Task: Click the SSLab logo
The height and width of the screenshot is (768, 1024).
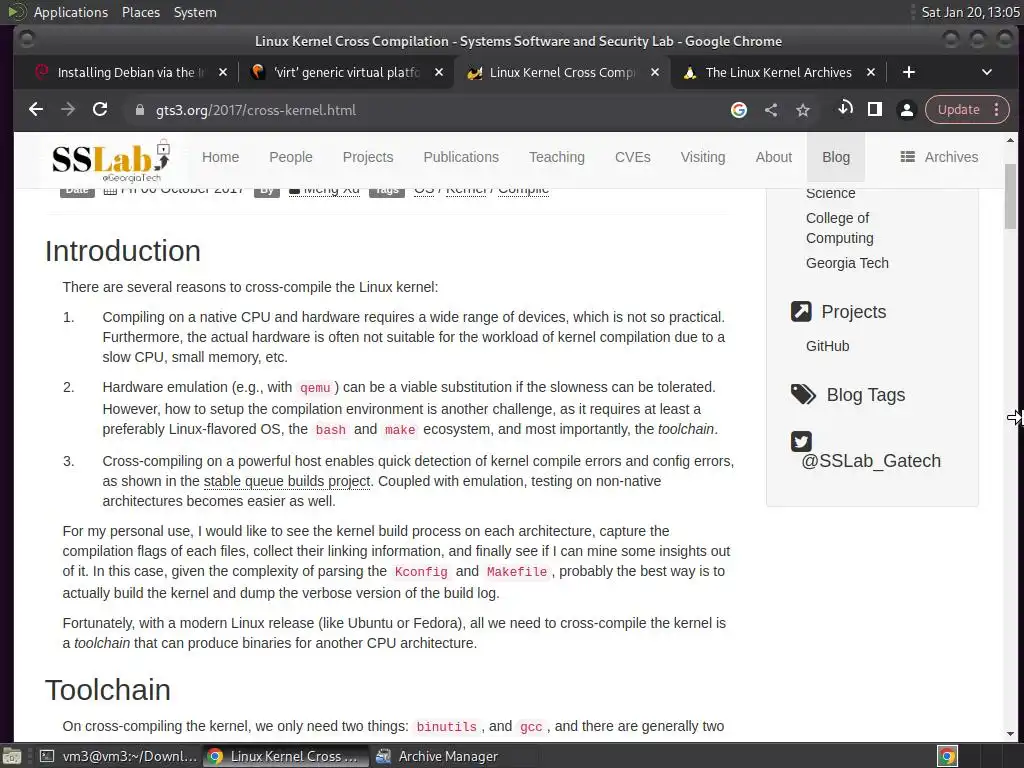Action: [111, 159]
